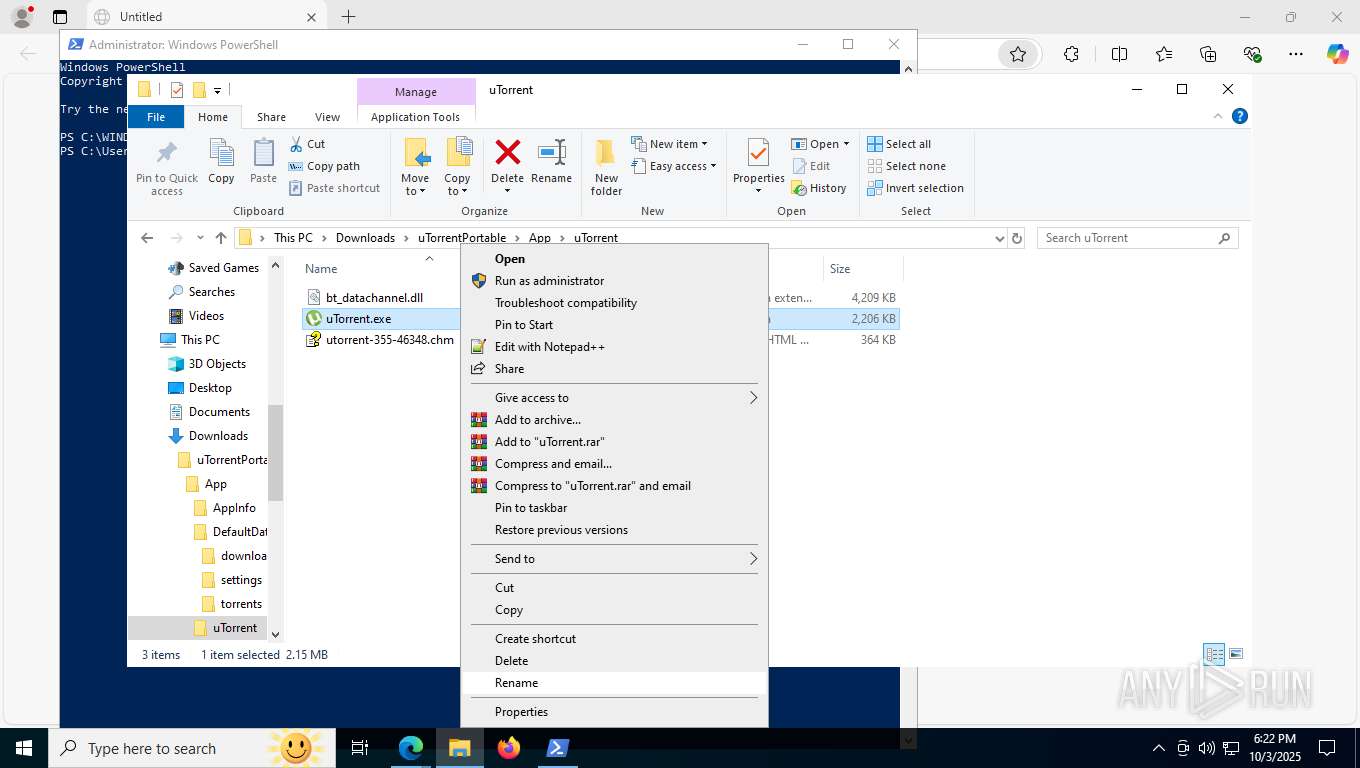Open the File tab
Image resolution: width=1360 pixels, height=768 pixels.
coord(156,117)
